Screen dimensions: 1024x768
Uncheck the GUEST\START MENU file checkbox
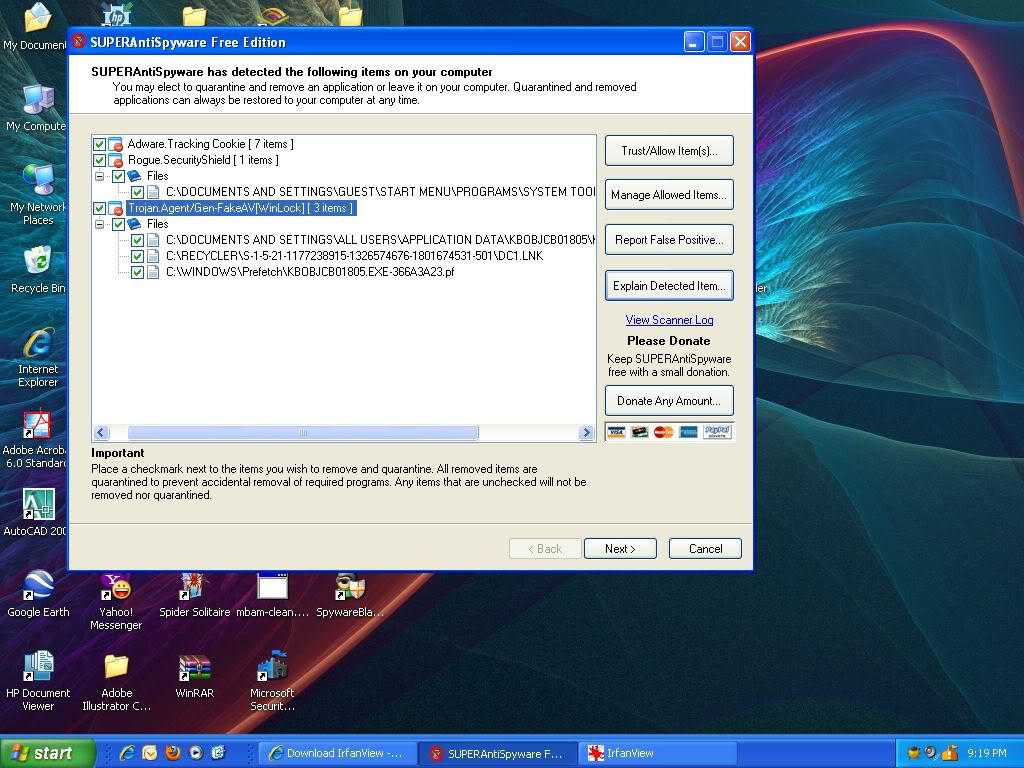pyautogui.click(x=137, y=192)
